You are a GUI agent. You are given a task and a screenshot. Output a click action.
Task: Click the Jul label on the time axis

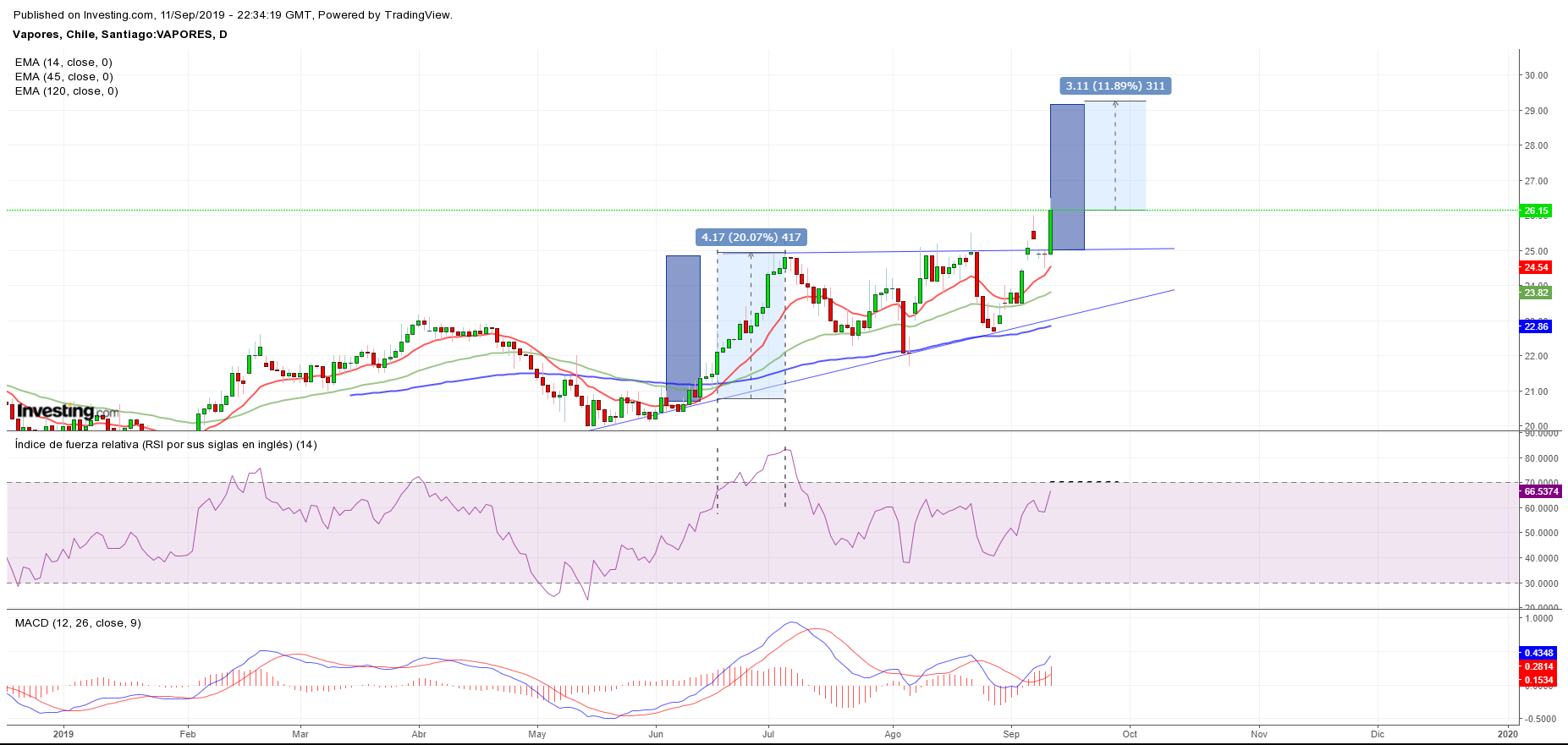point(768,734)
